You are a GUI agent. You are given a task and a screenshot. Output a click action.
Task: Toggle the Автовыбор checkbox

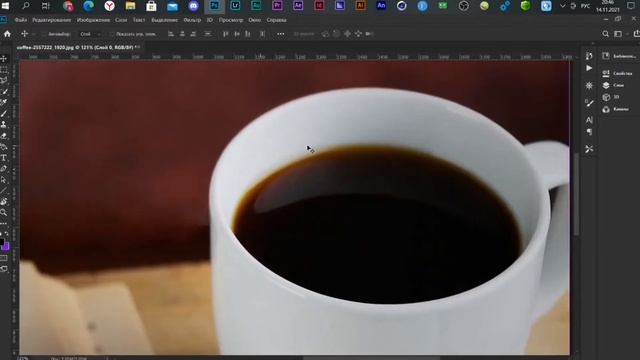[x=43, y=34]
